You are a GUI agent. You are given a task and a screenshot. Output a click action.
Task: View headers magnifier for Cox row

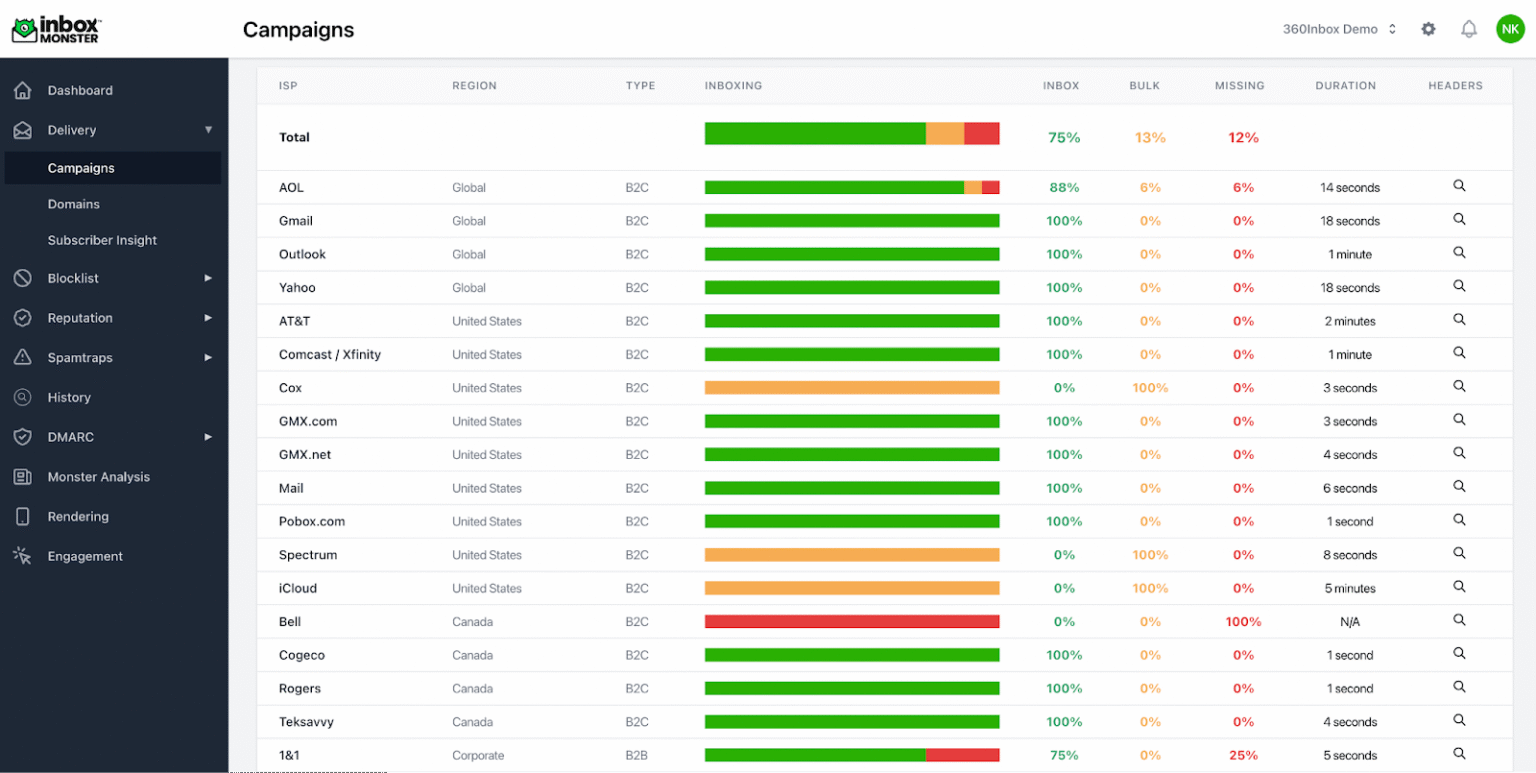(x=1459, y=386)
